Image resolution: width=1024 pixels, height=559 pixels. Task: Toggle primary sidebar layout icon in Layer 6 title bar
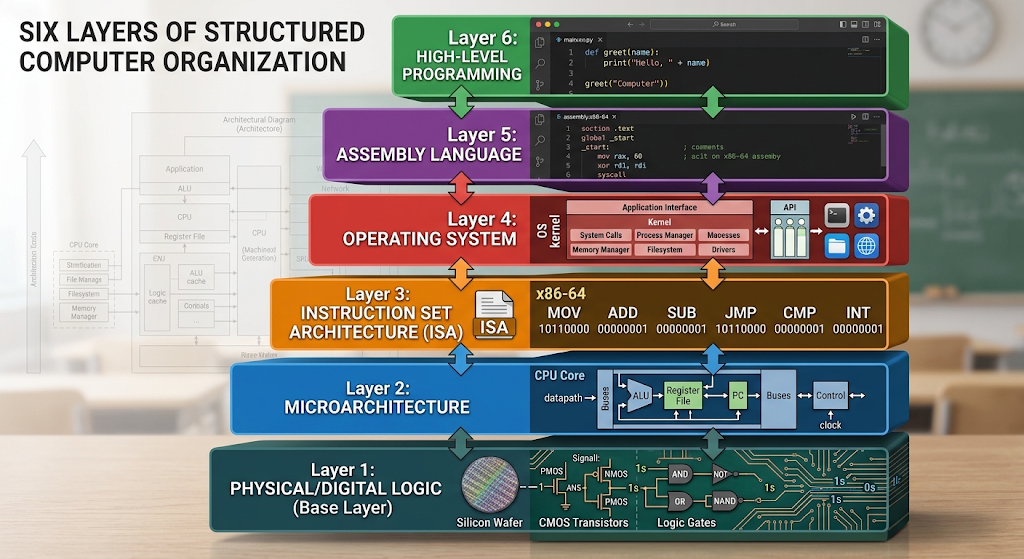coord(843,24)
